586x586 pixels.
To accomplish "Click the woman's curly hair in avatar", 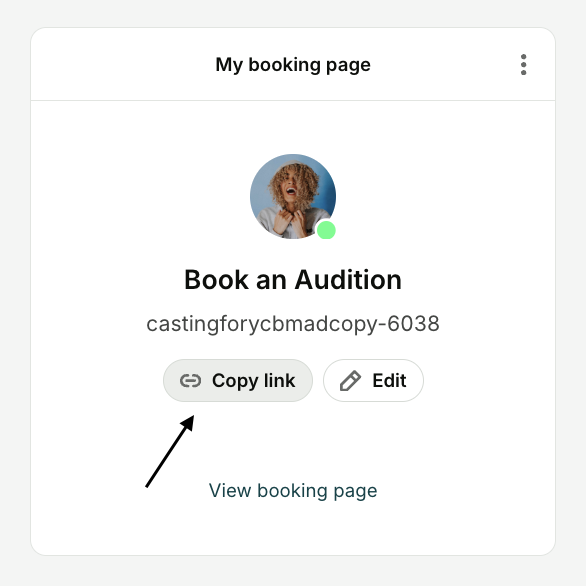I will pos(294,179).
